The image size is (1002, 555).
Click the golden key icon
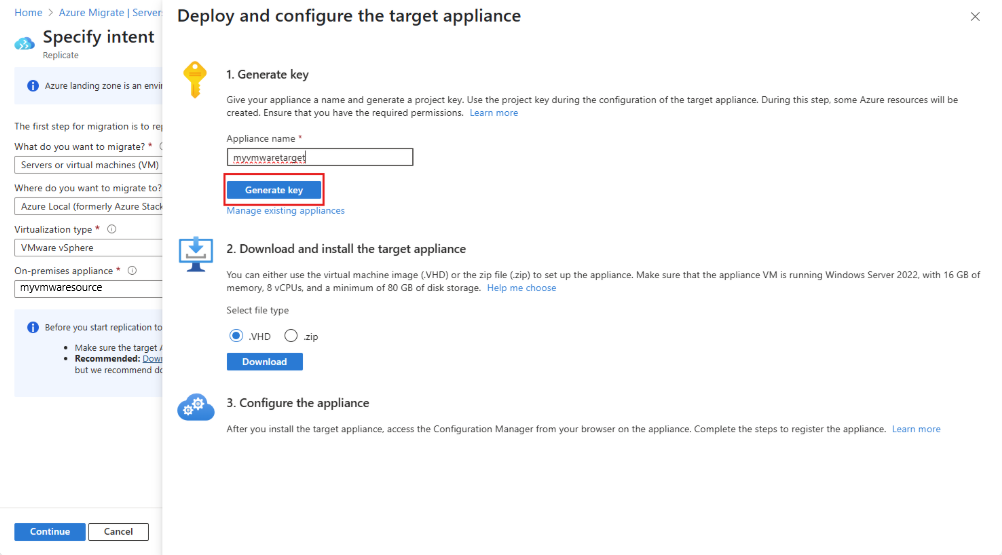195,80
